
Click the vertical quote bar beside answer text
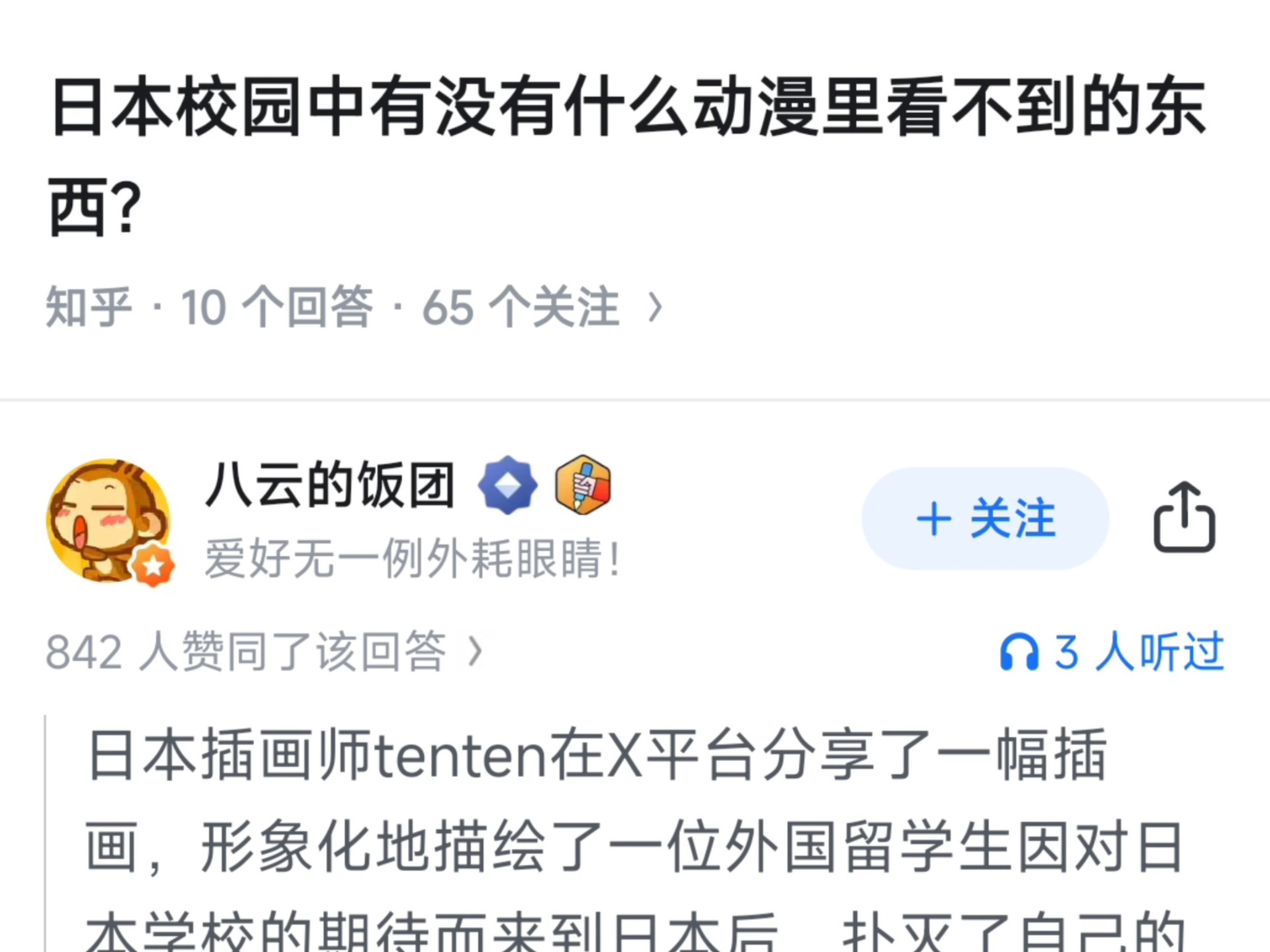pyautogui.click(x=45, y=833)
